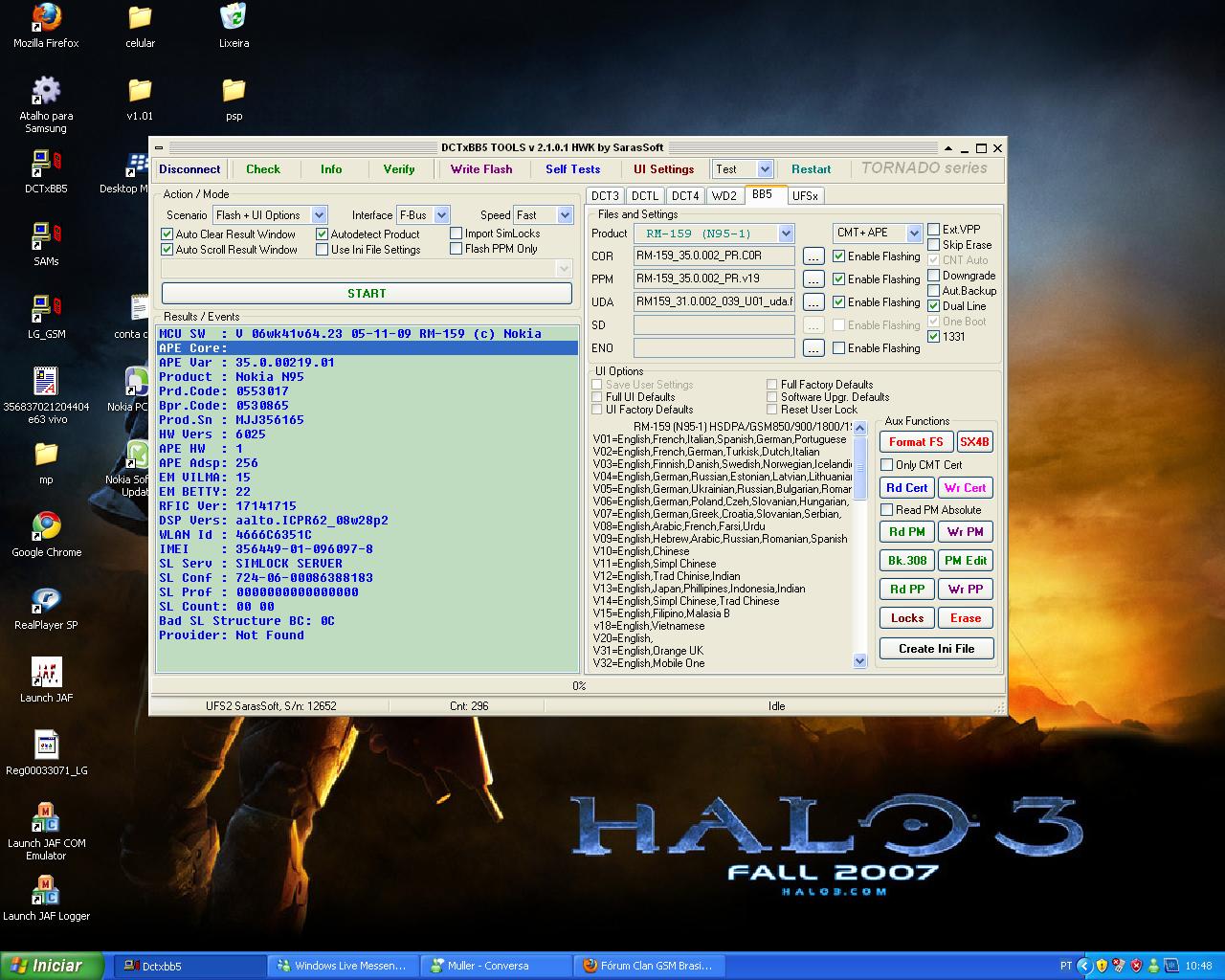This screenshot has height=980, width=1225.
Task: Open the UI Settings menu
Action: pyautogui.click(x=664, y=169)
